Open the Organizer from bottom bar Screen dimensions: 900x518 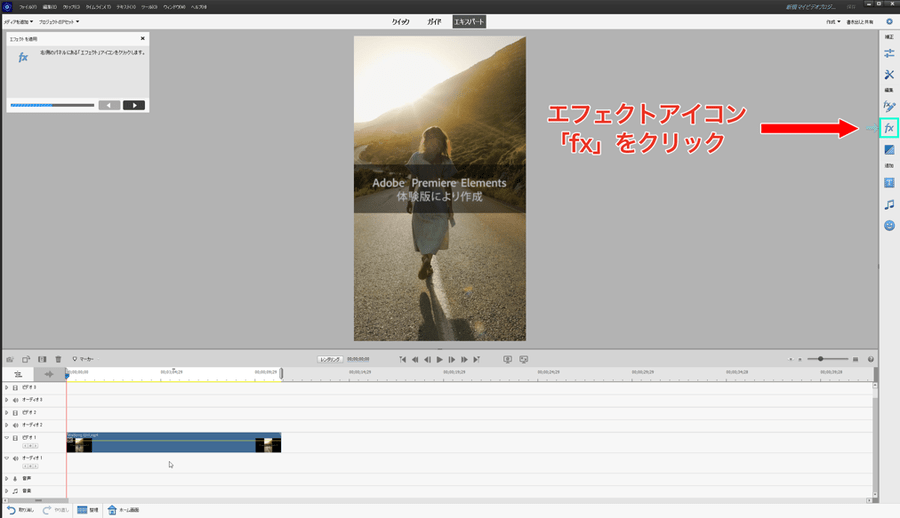(x=88, y=510)
